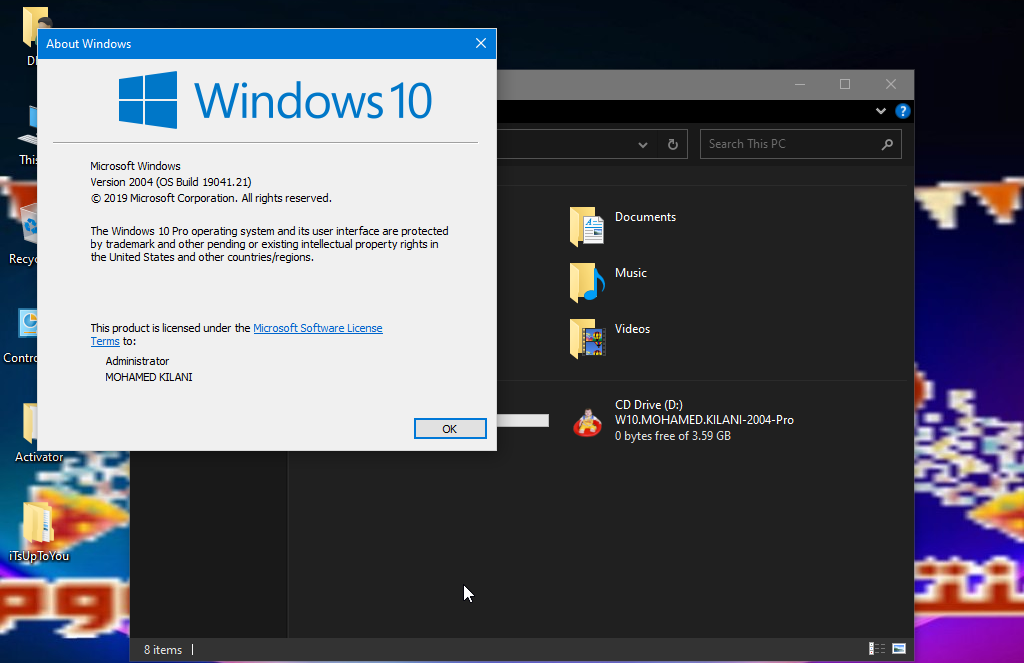
Task: Click 'W10.MOHAMED.KILANI-2004-Pro' drive label
Action: (704, 420)
